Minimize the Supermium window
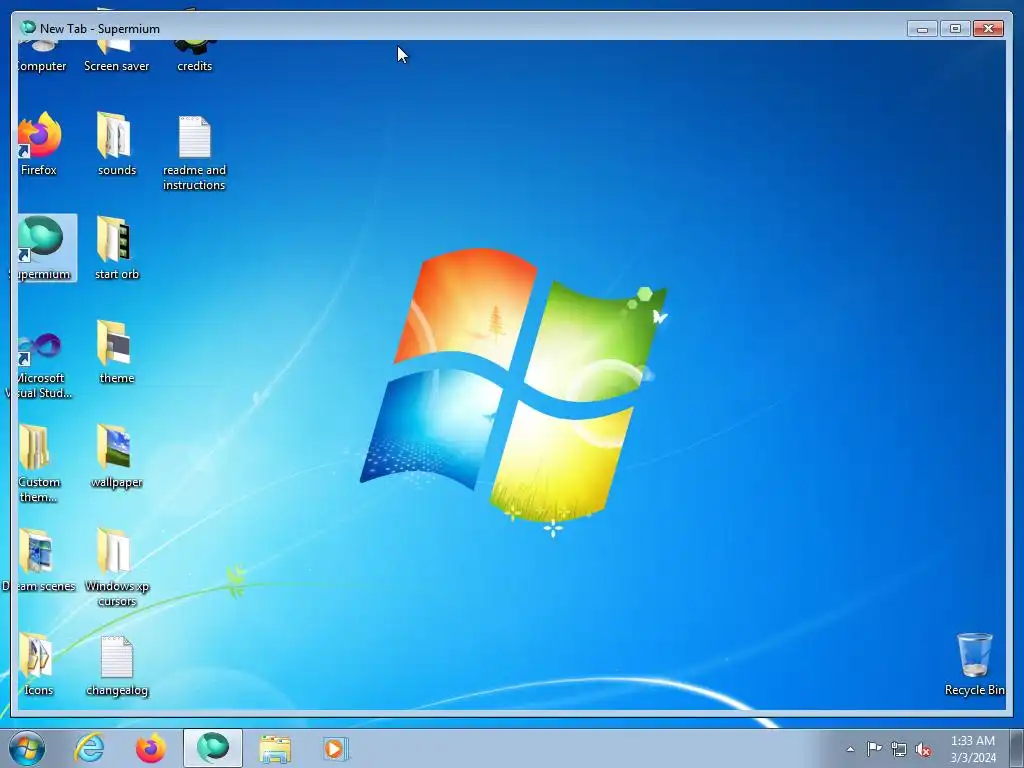The height and width of the screenshot is (768, 1024). [x=922, y=29]
